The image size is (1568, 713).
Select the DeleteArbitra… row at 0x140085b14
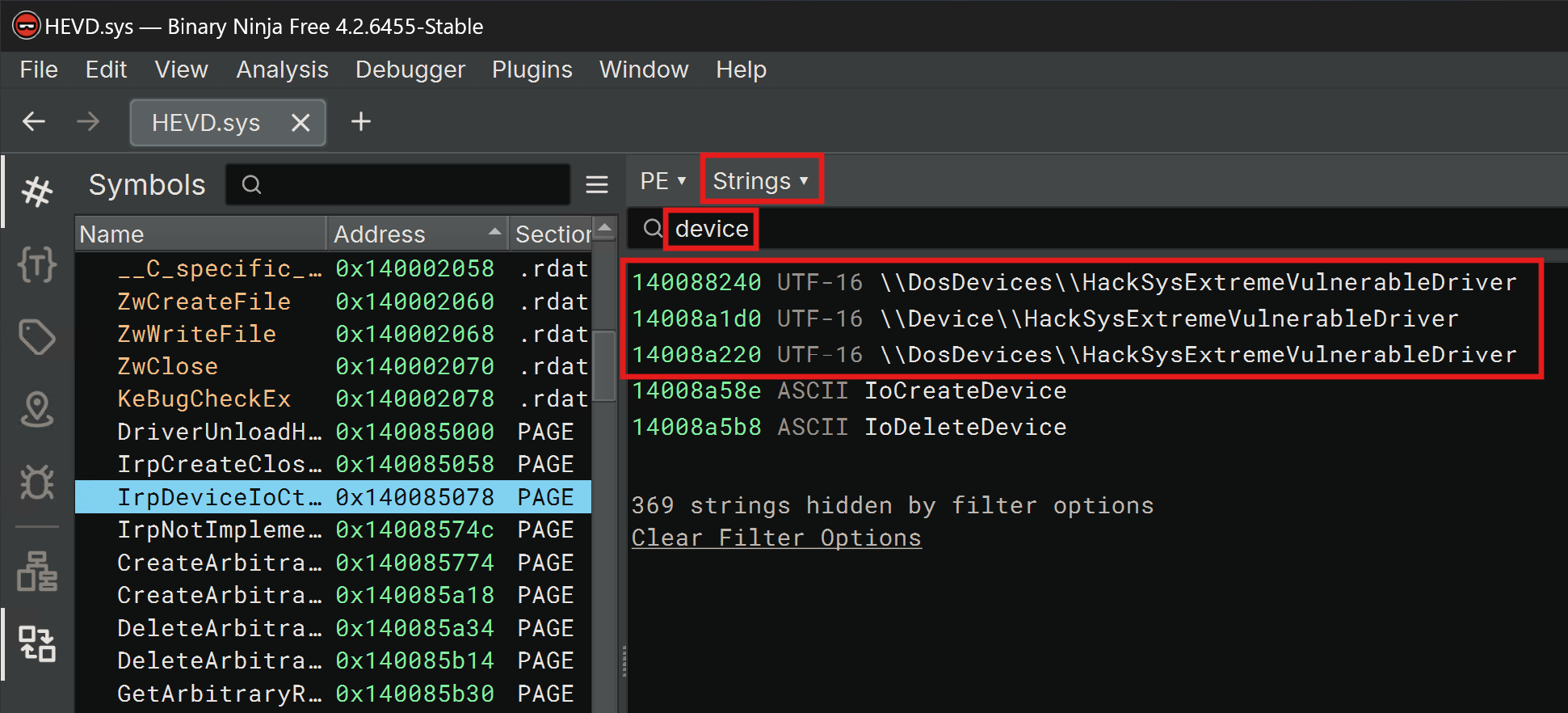[333, 660]
